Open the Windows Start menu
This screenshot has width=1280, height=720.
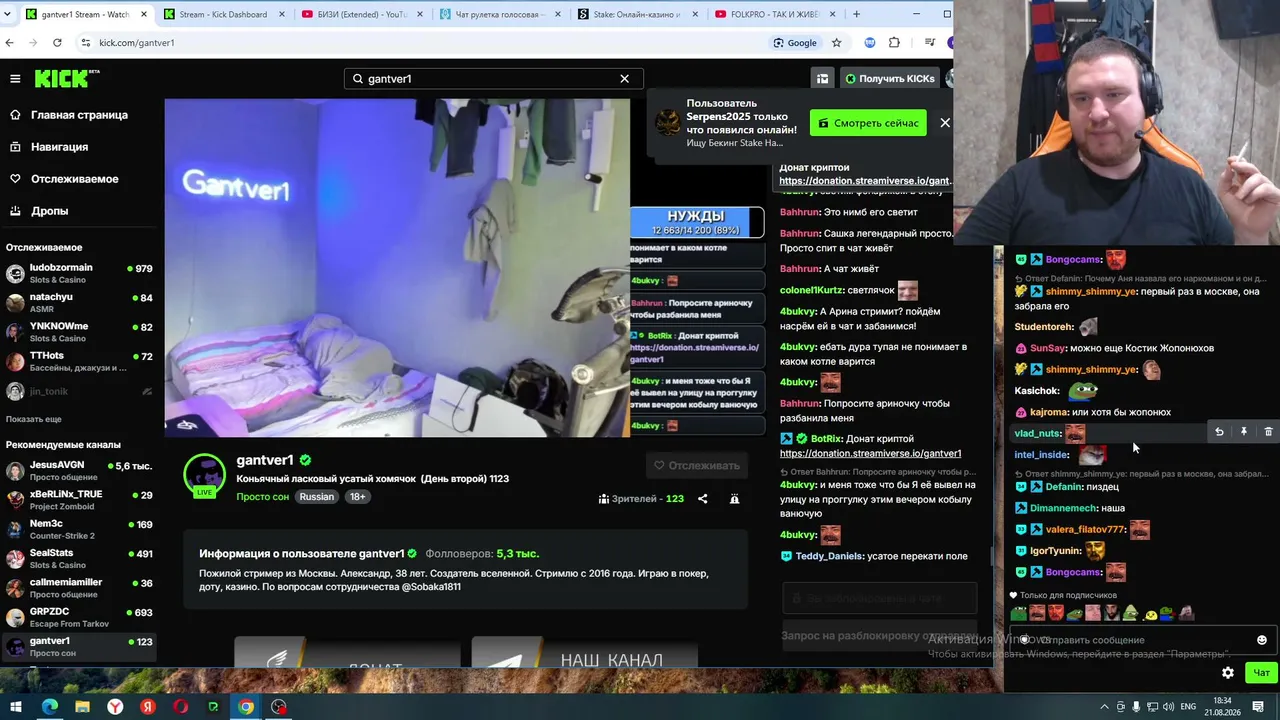tap(16, 707)
